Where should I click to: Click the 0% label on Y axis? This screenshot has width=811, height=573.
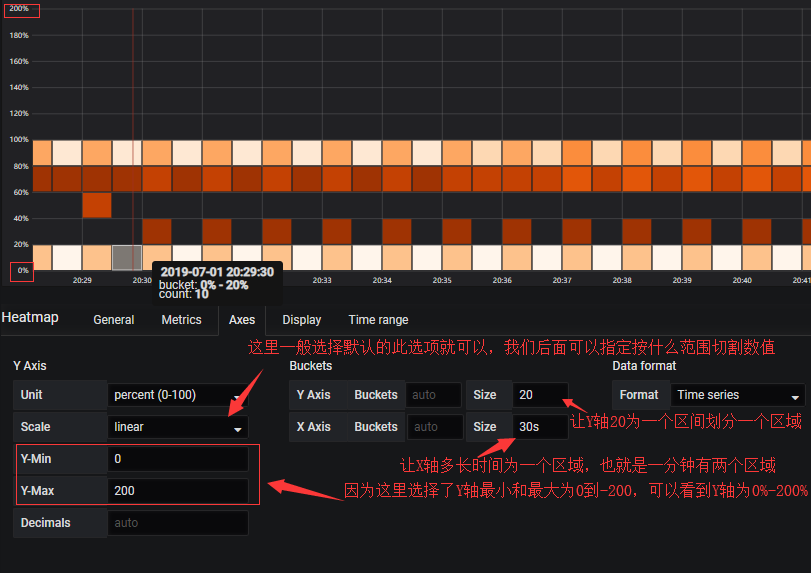pyautogui.click(x=23, y=271)
